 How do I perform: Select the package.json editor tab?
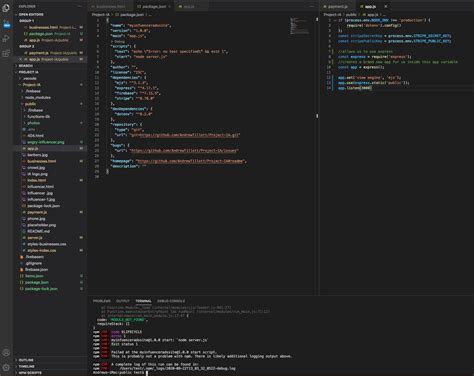point(154,6)
